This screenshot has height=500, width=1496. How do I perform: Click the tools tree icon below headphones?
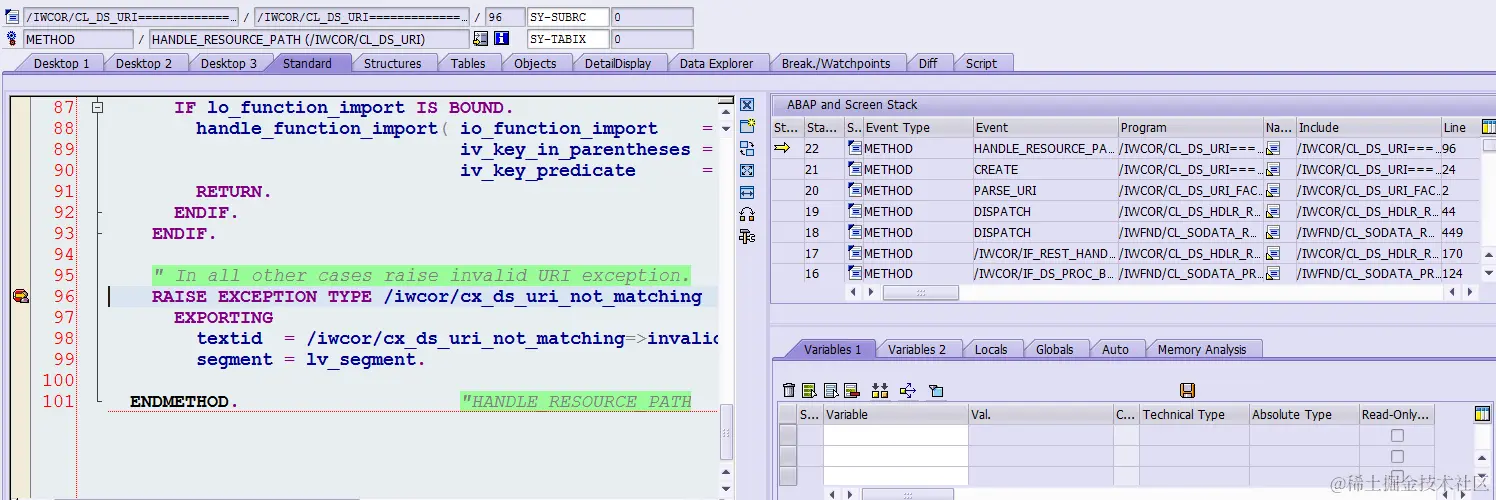coord(747,236)
